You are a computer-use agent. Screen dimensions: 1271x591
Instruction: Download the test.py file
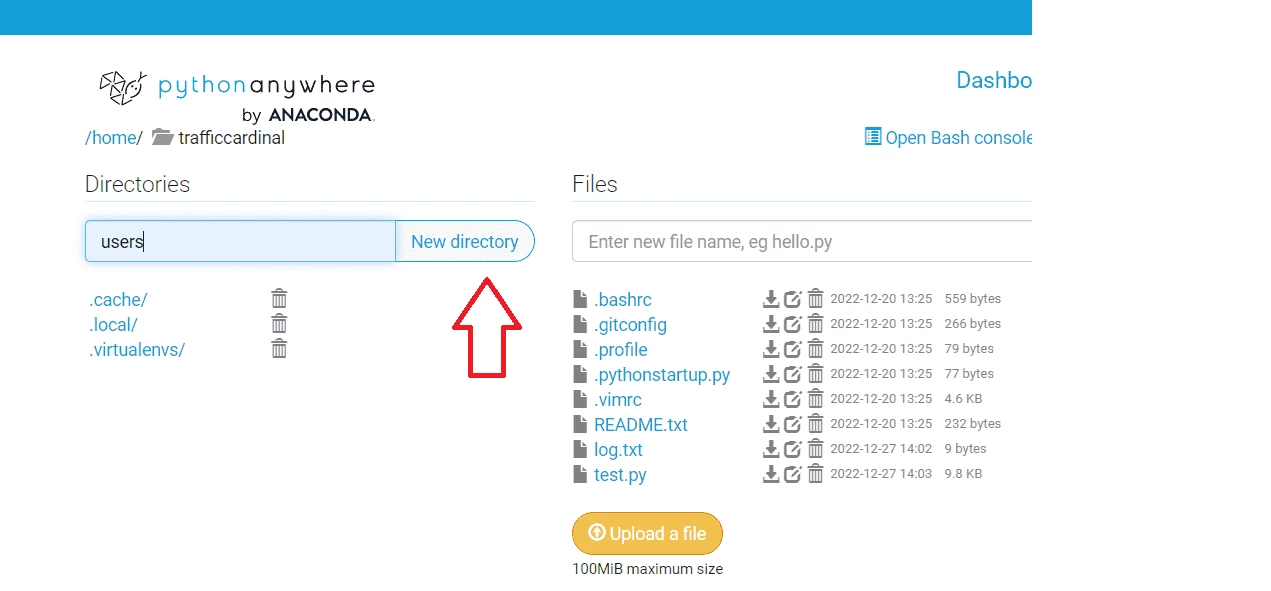771,474
